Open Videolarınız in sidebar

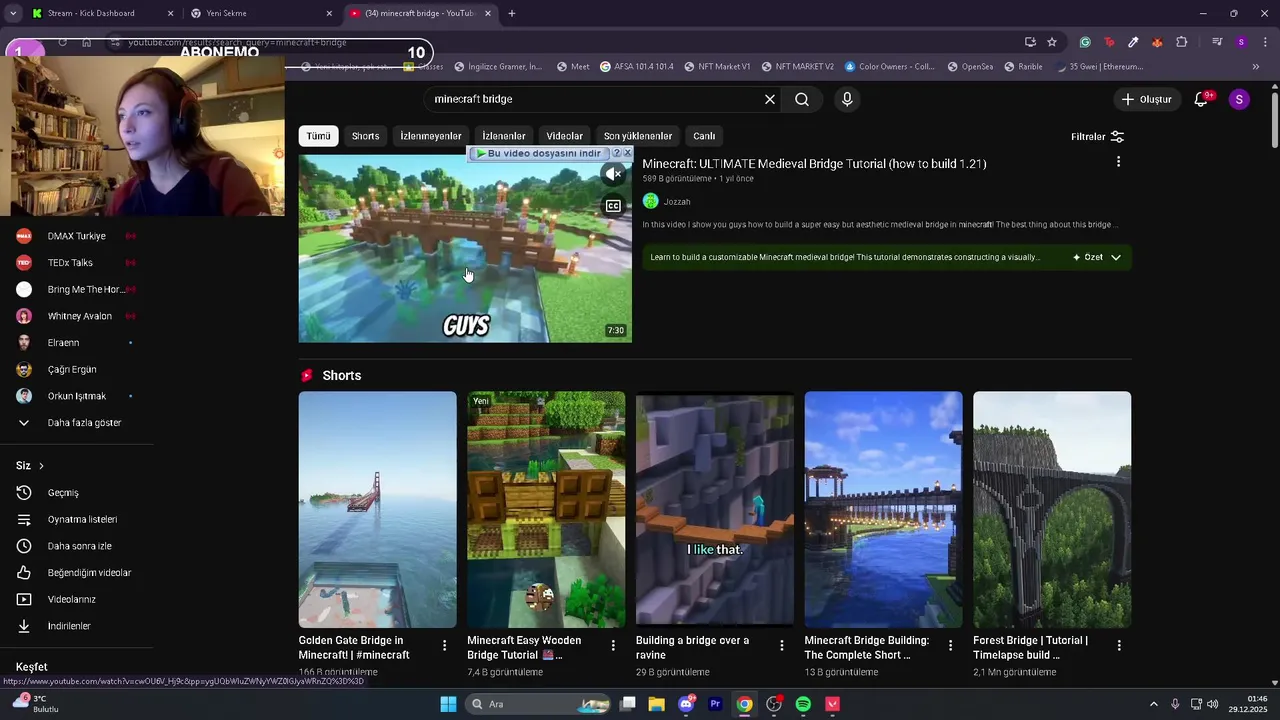tap(71, 599)
